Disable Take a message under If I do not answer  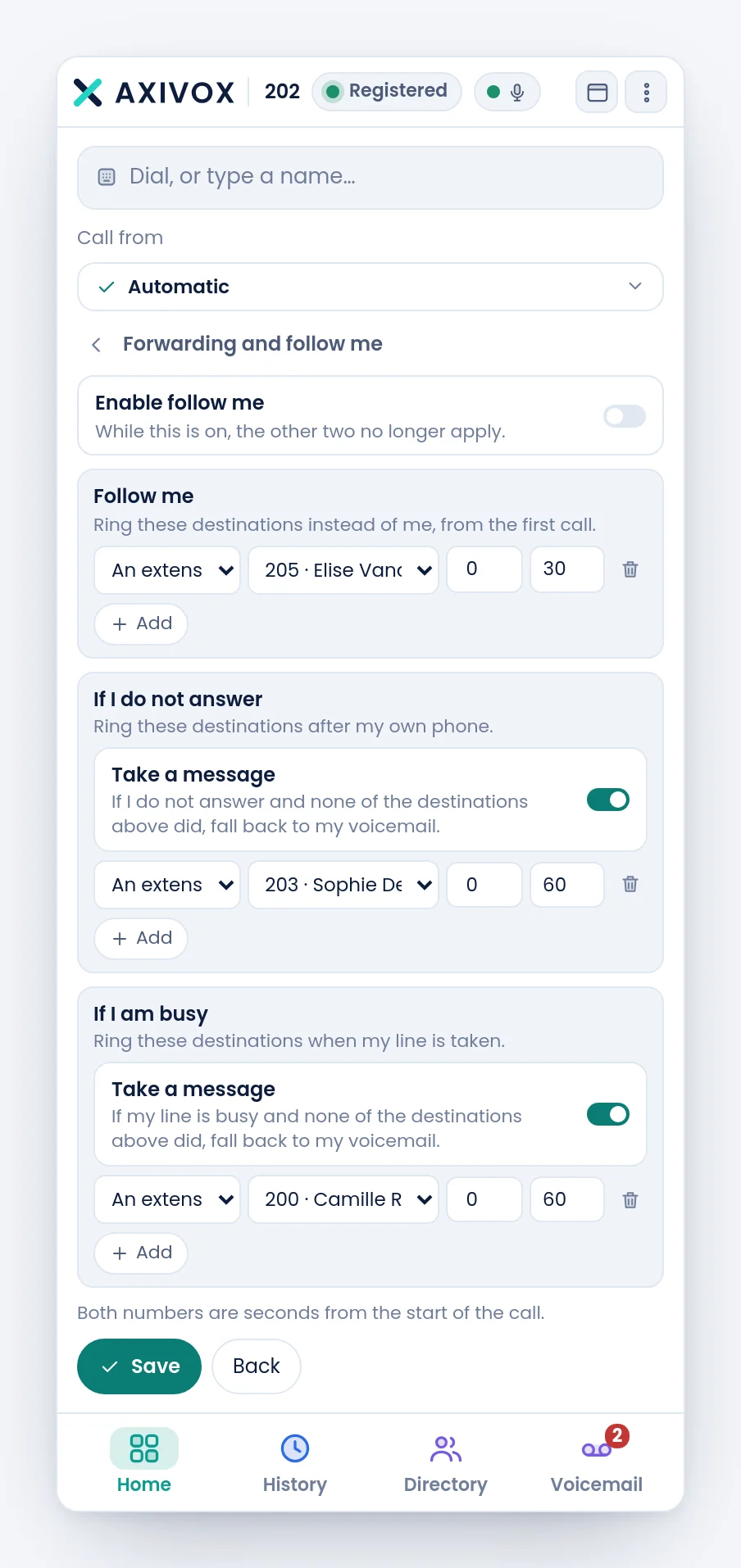pos(608,800)
